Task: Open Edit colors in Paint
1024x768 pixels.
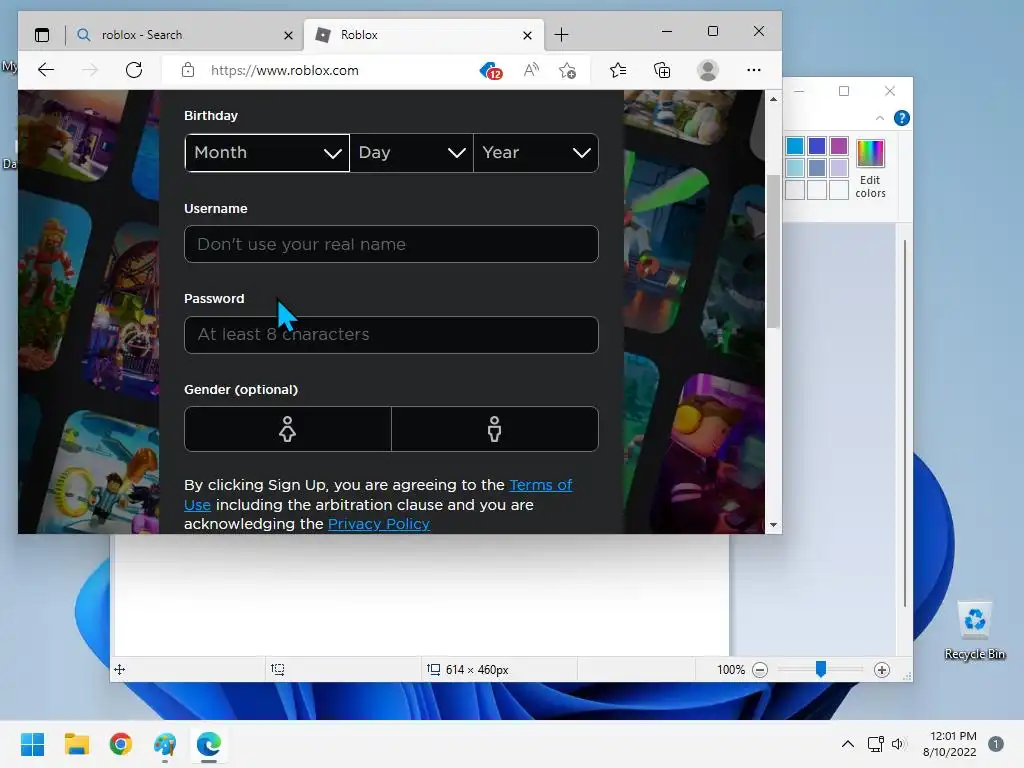Action: [870, 168]
